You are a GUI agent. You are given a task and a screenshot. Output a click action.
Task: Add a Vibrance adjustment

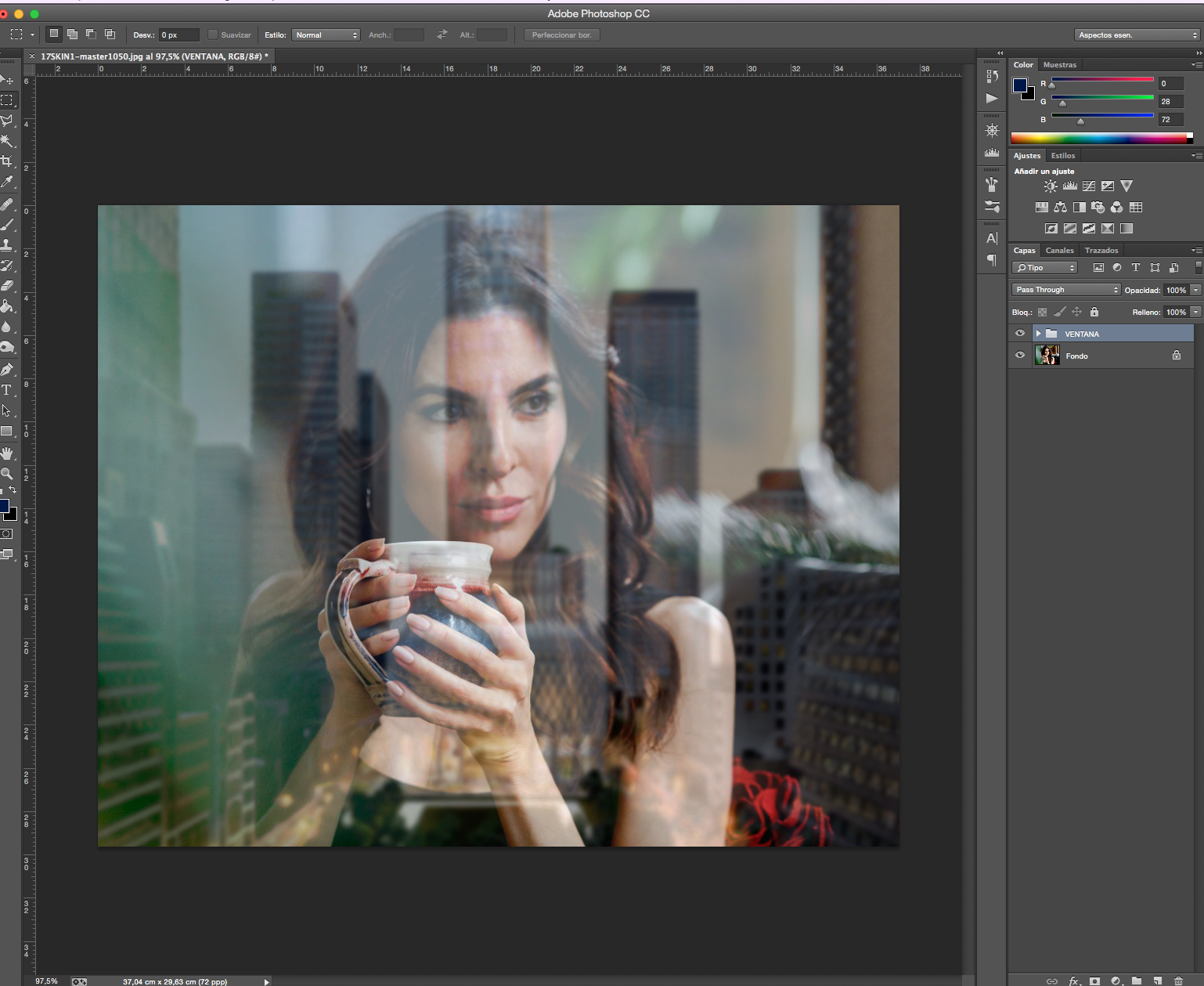click(x=1126, y=186)
